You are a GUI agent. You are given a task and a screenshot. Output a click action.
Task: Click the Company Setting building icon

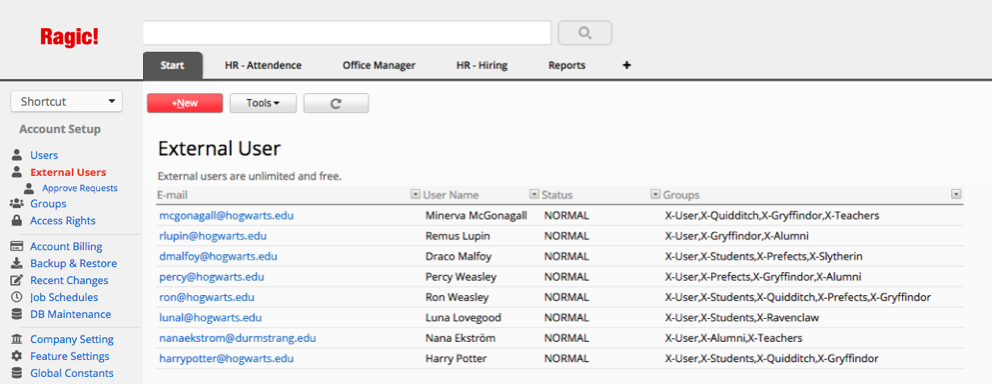click(x=17, y=339)
